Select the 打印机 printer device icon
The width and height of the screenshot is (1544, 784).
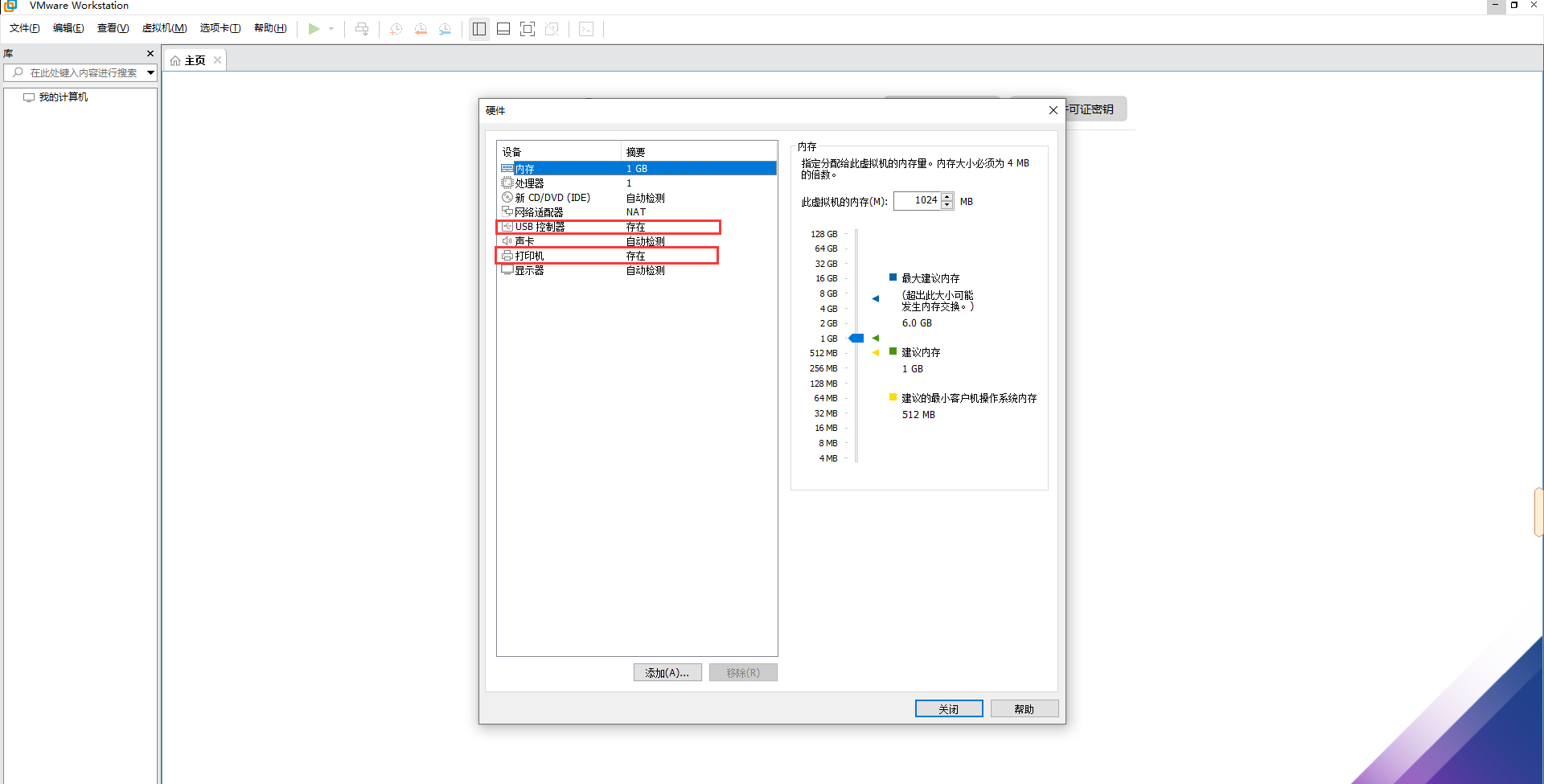point(507,256)
